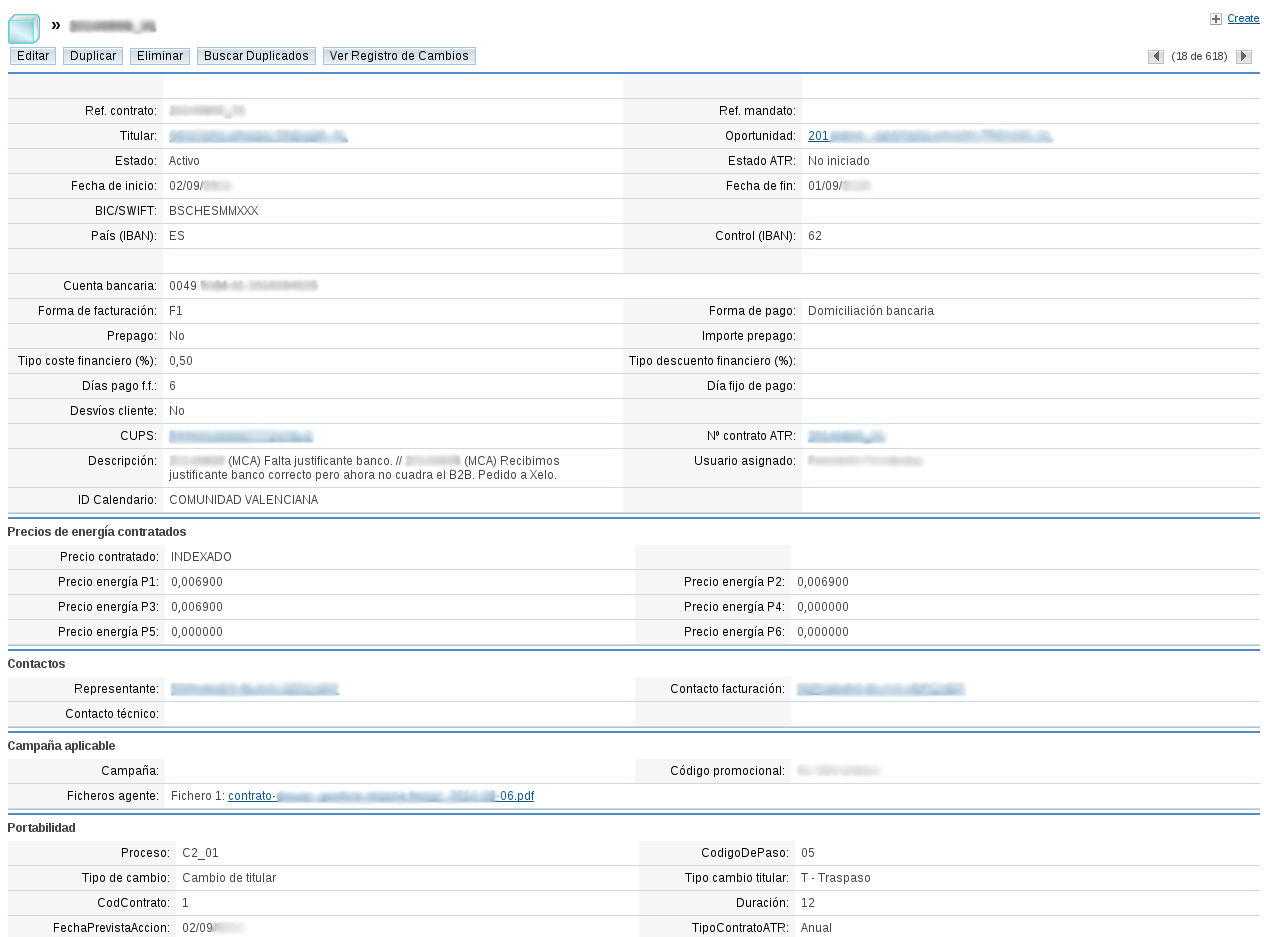Download the Fichero 1 contrato PDF
Viewport: 1264px width, 937px height.
click(x=380, y=795)
